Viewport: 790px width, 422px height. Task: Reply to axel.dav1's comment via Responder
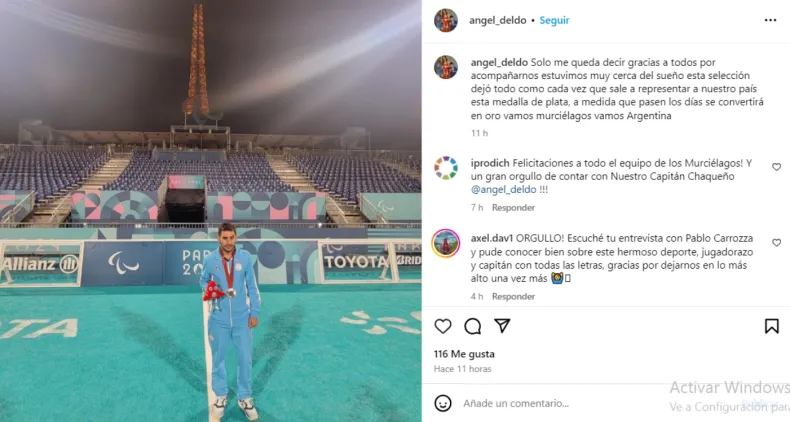pyautogui.click(x=513, y=297)
